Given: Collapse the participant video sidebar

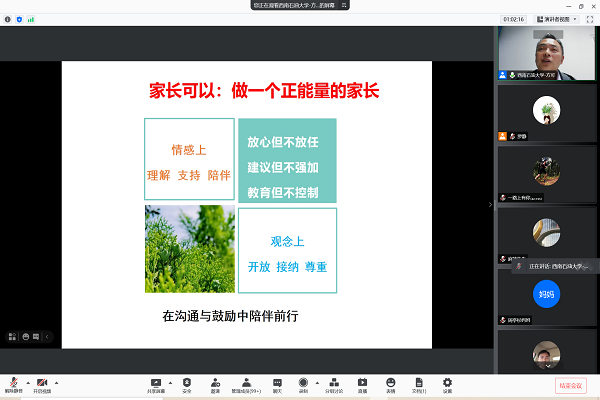Looking at the screenshot, I should coord(490,204).
